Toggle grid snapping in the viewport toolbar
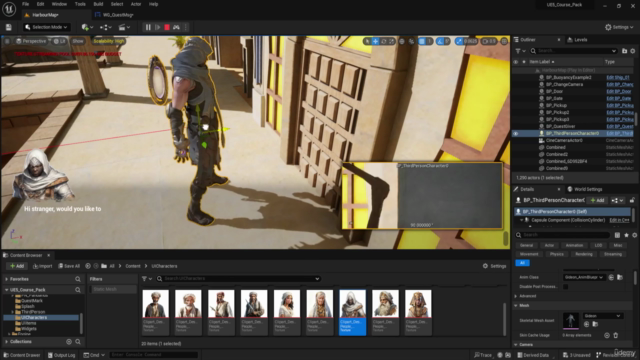Viewport: 640px width, 360px height. tap(422, 41)
